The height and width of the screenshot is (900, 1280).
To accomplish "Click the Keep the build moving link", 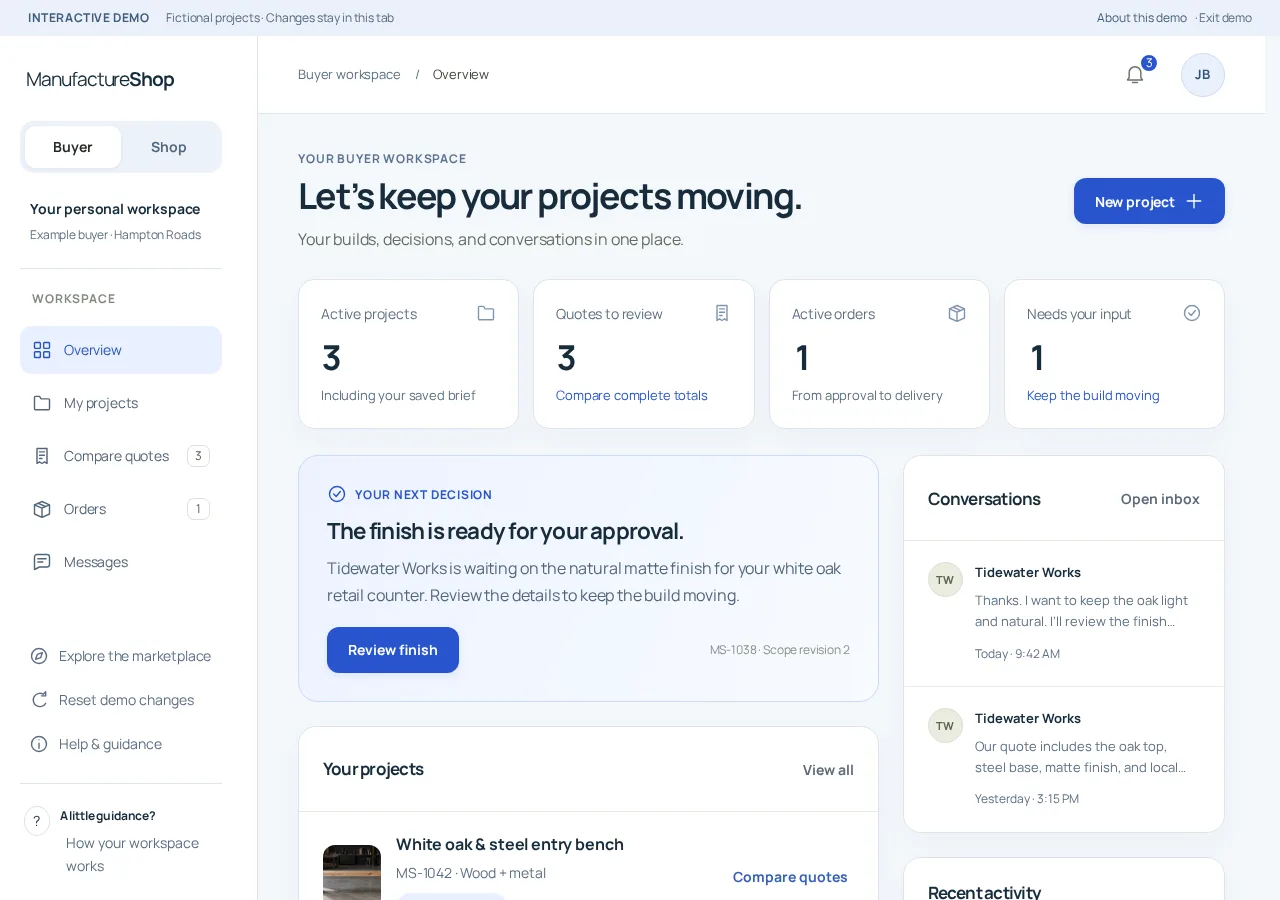I will 1093,395.
